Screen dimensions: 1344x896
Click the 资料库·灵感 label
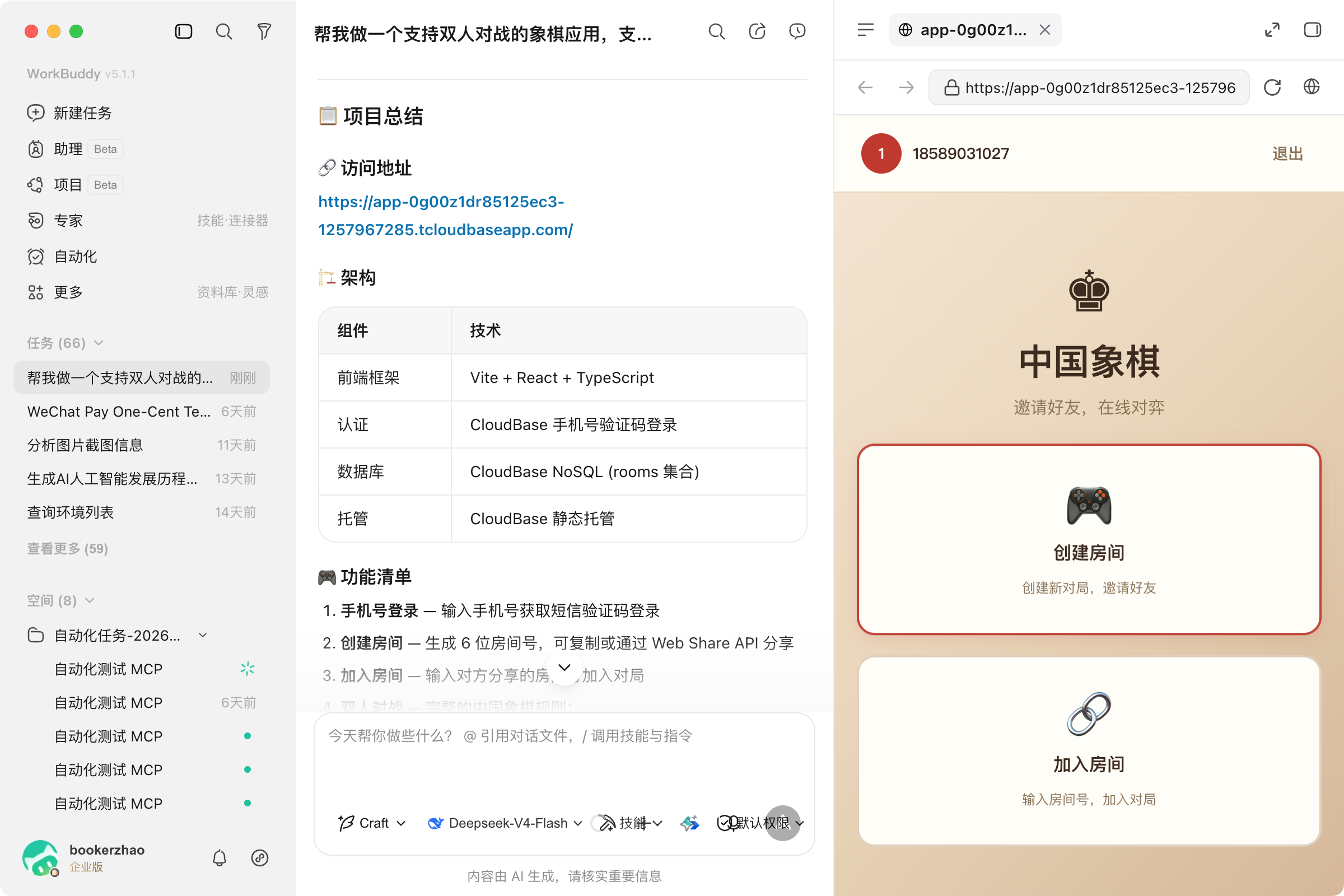(232, 292)
